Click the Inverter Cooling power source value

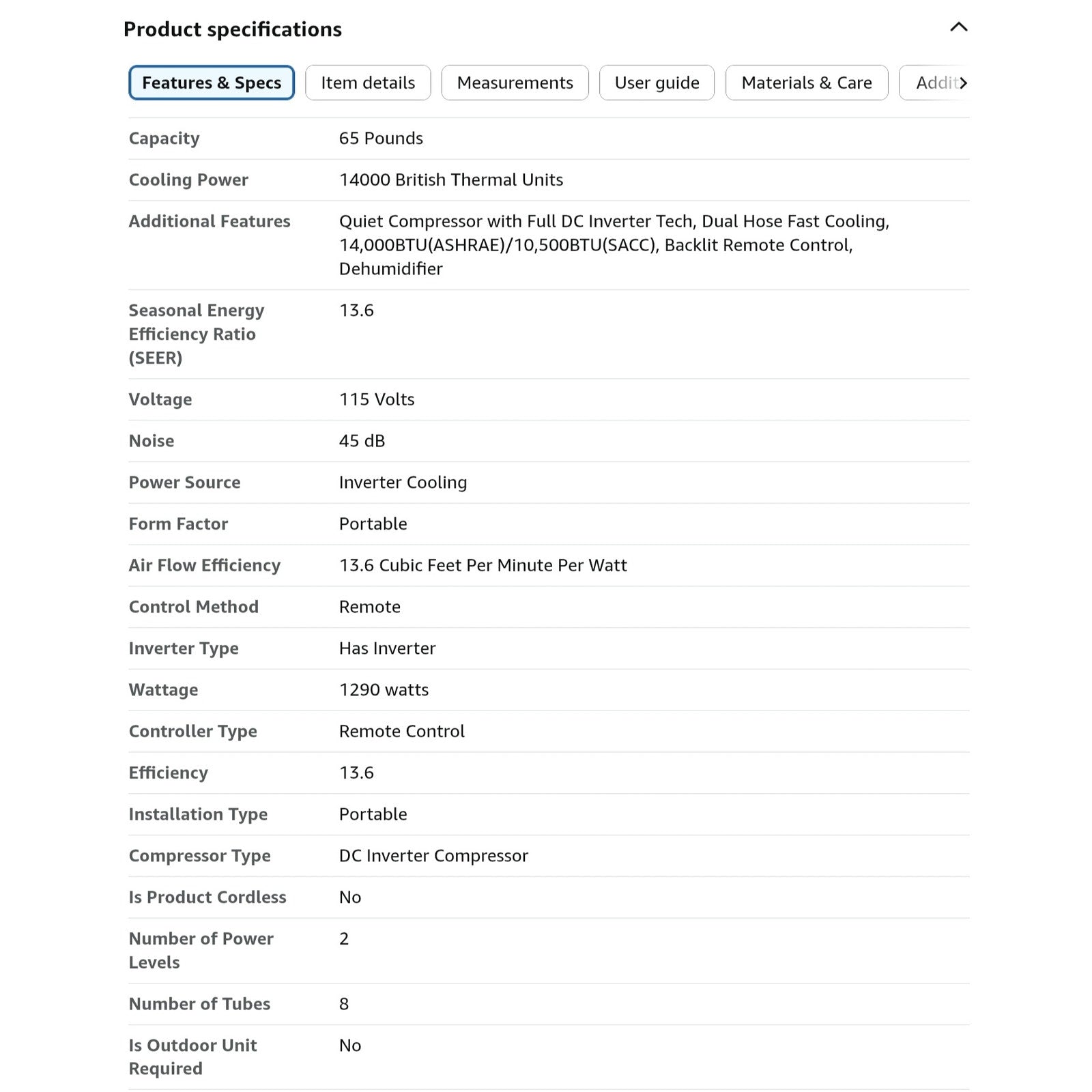coord(403,483)
